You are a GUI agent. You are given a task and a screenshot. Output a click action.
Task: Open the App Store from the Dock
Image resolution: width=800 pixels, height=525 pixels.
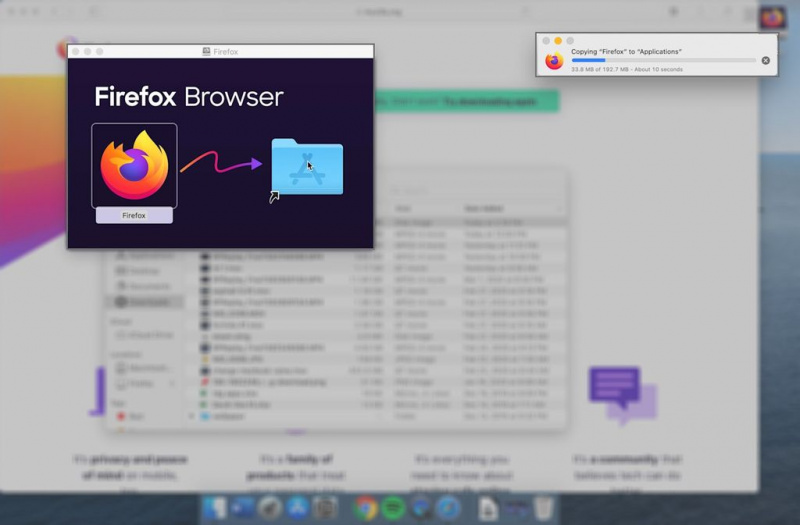click(x=297, y=508)
